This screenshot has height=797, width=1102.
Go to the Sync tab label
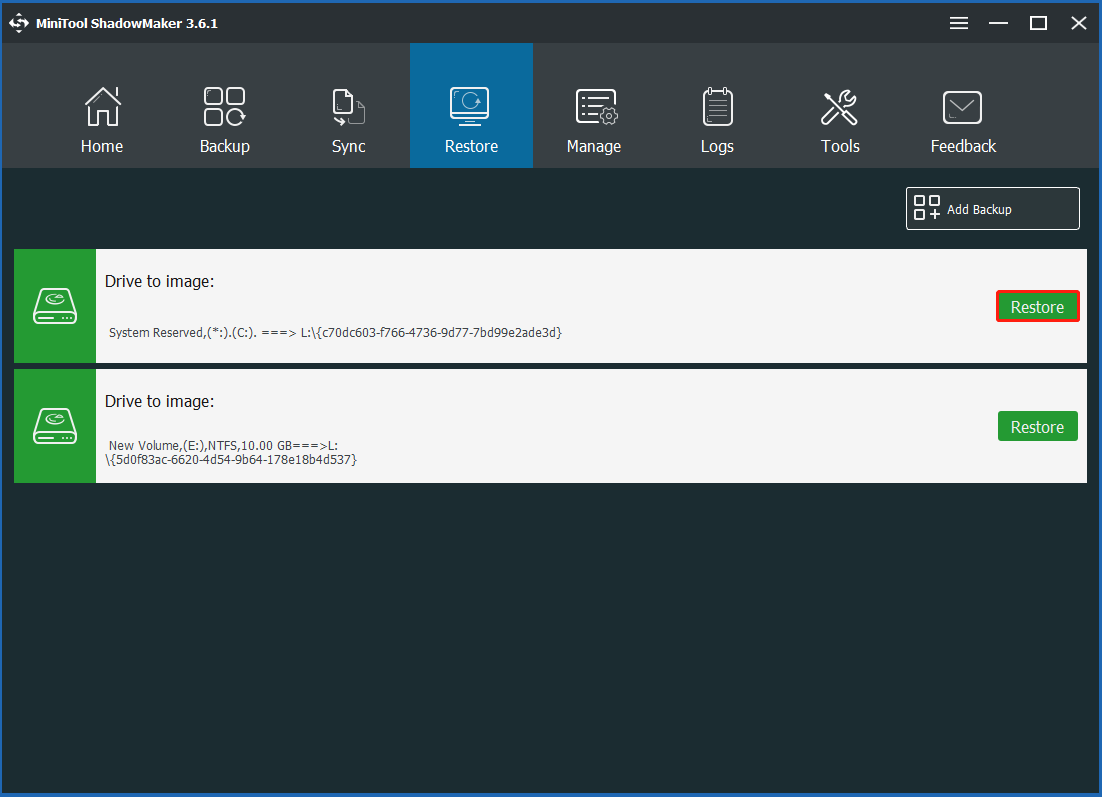(349, 146)
